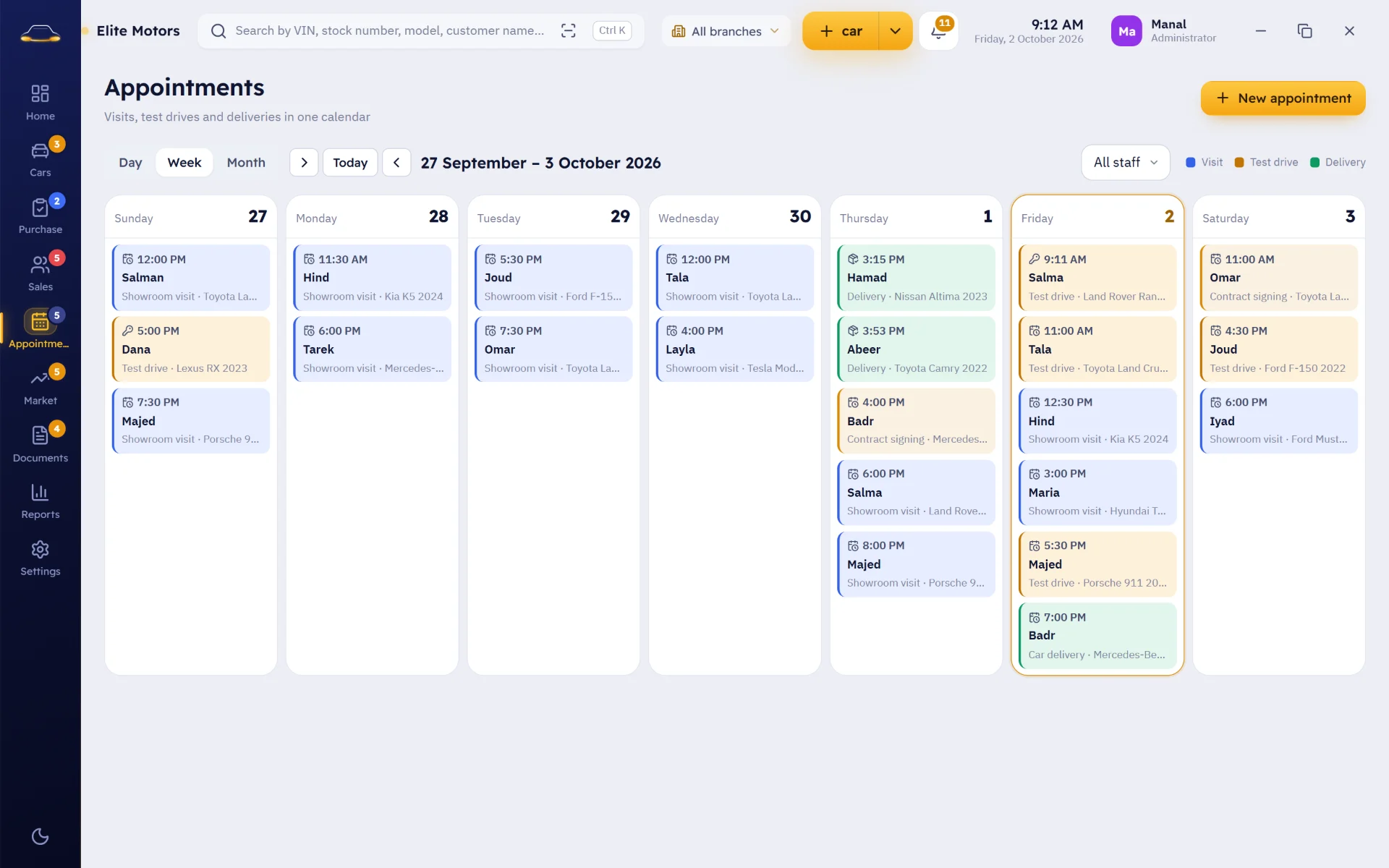Image resolution: width=1389 pixels, height=868 pixels.
Task: Click the Test drive orange legend swatch
Action: click(x=1239, y=163)
